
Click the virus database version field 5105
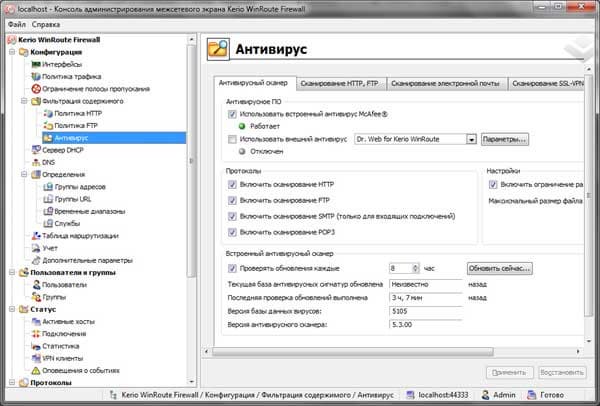(426, 311)
